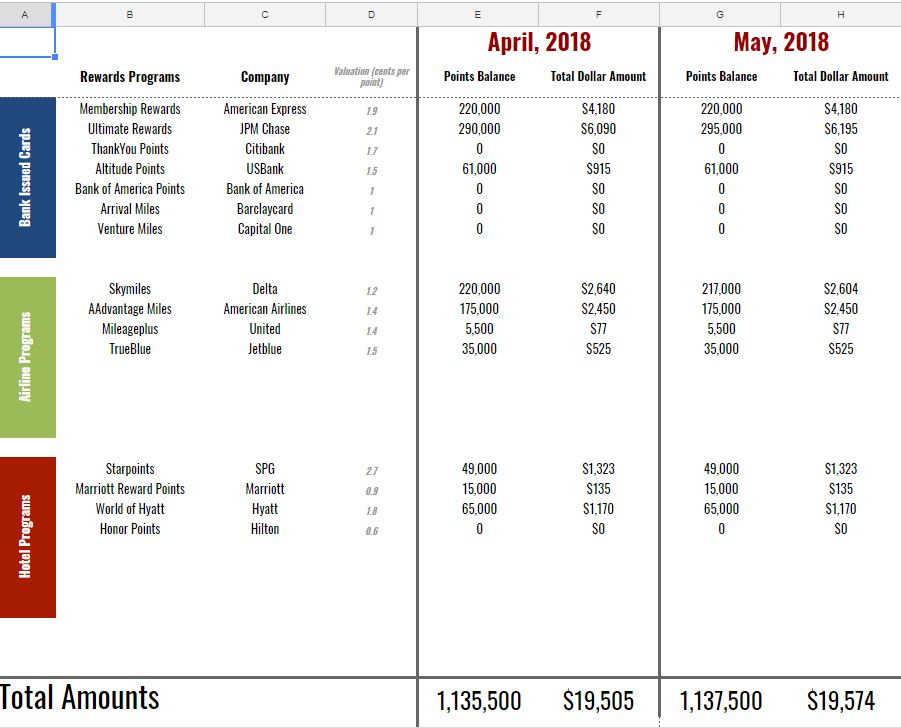
Task: Click the Membership Rewards cell
Action: pos(130,109)
